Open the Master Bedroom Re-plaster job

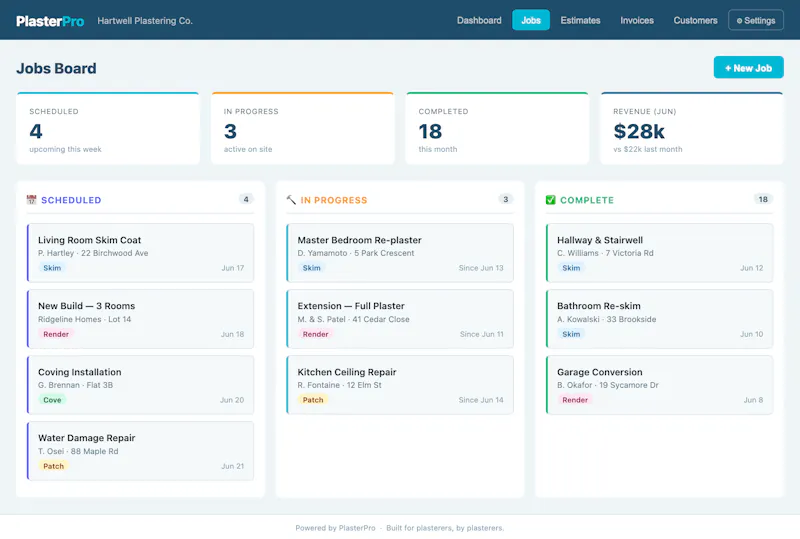[400, 253]
